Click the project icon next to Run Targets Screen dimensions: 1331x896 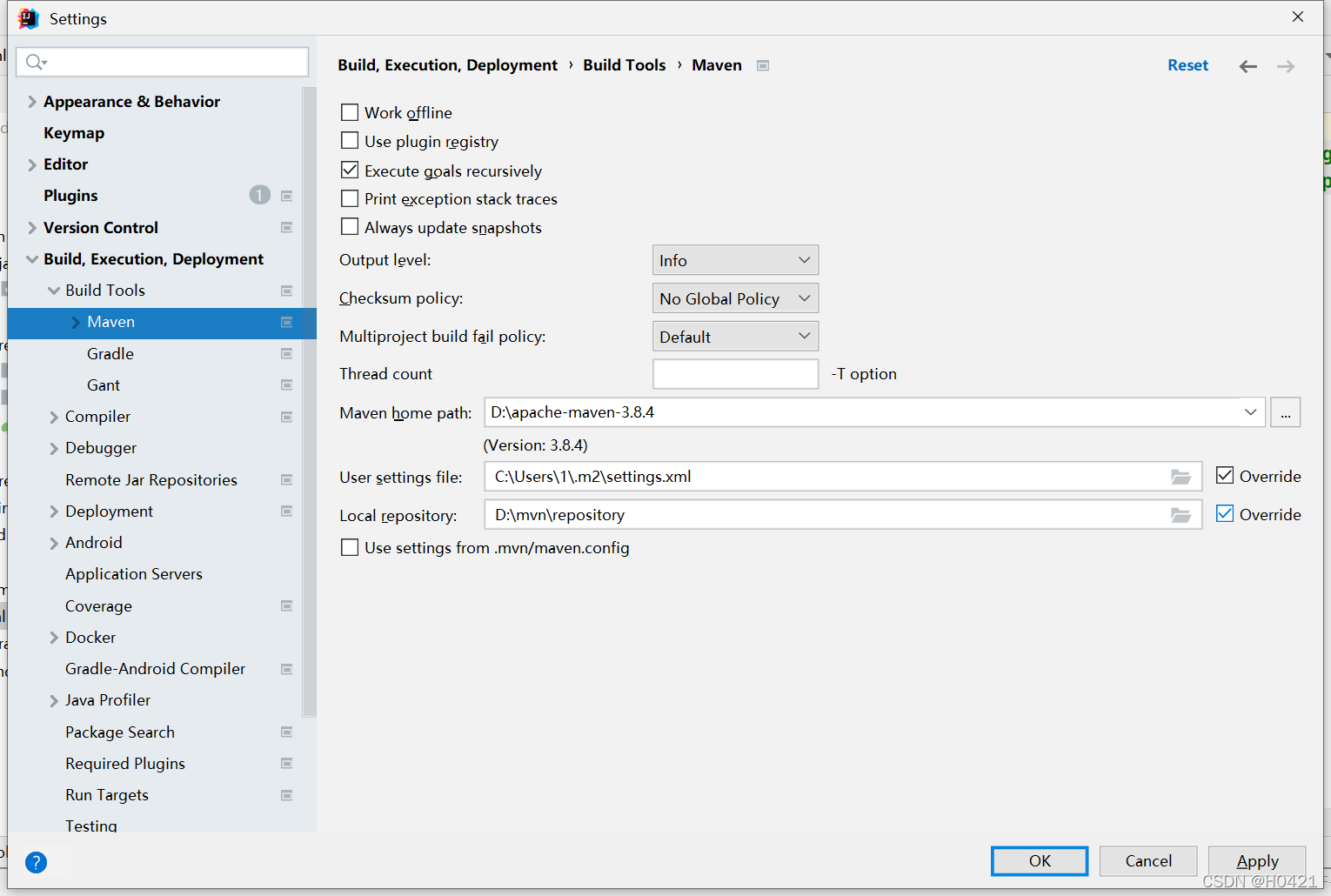click(x=286, y=795)
